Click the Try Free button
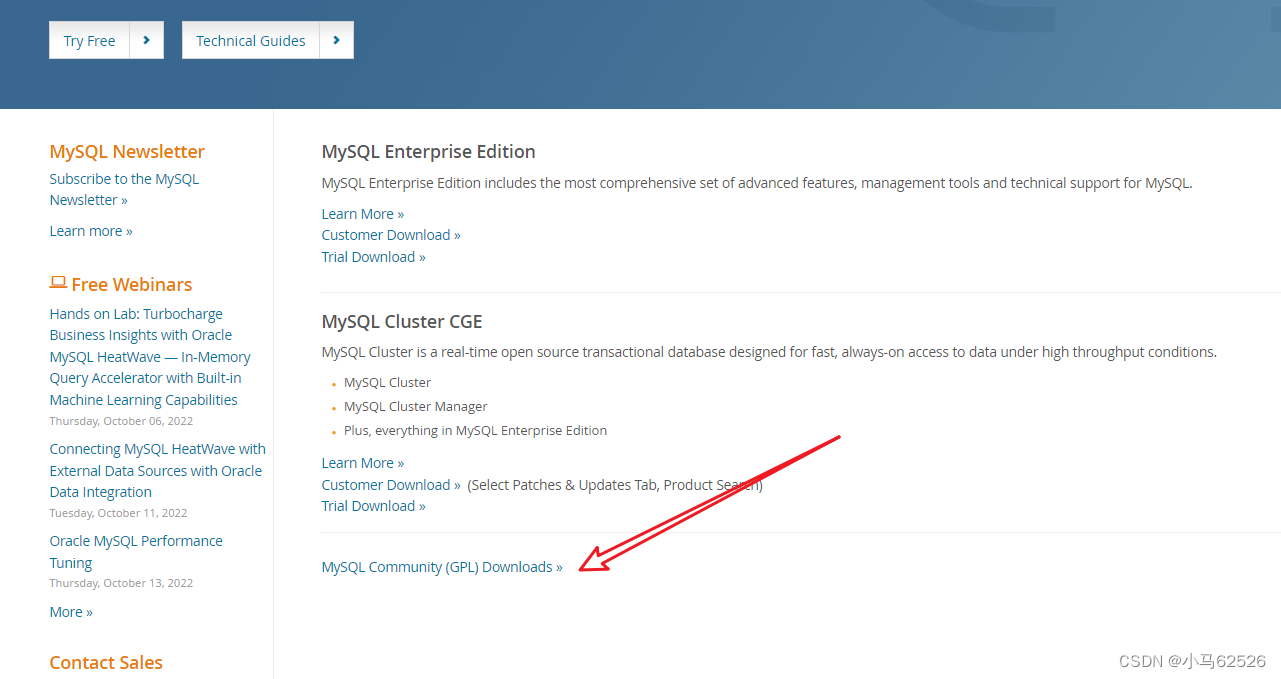The height and width of the screenshot is (679, 1281). pyautogui.click(x=89, y=40)
